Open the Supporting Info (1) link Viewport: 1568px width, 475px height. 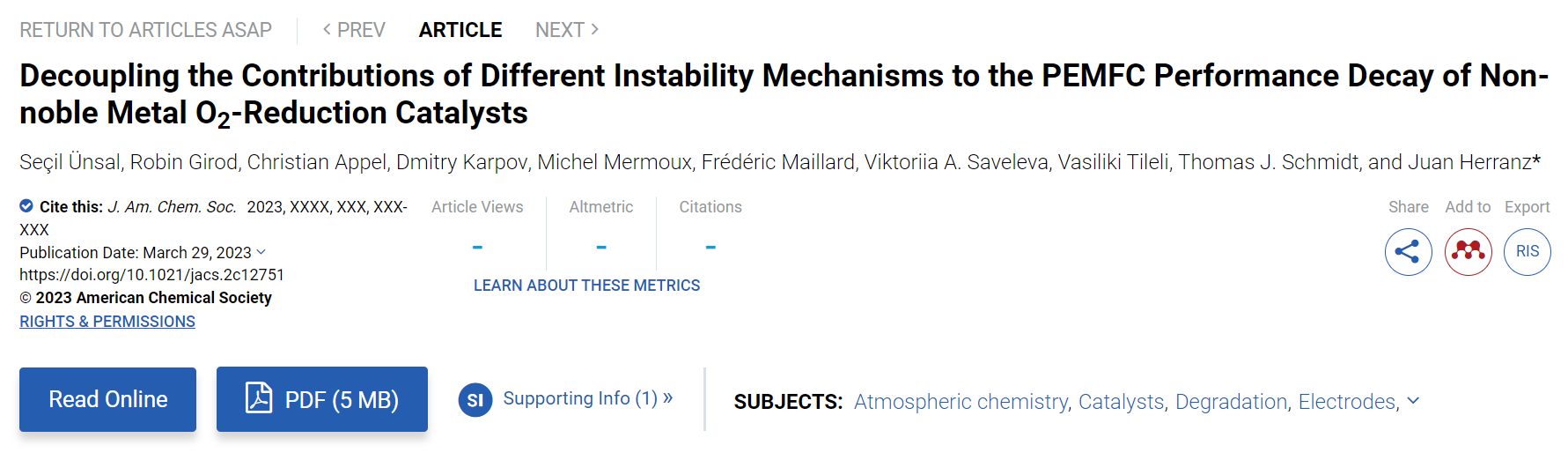point(588,398)
